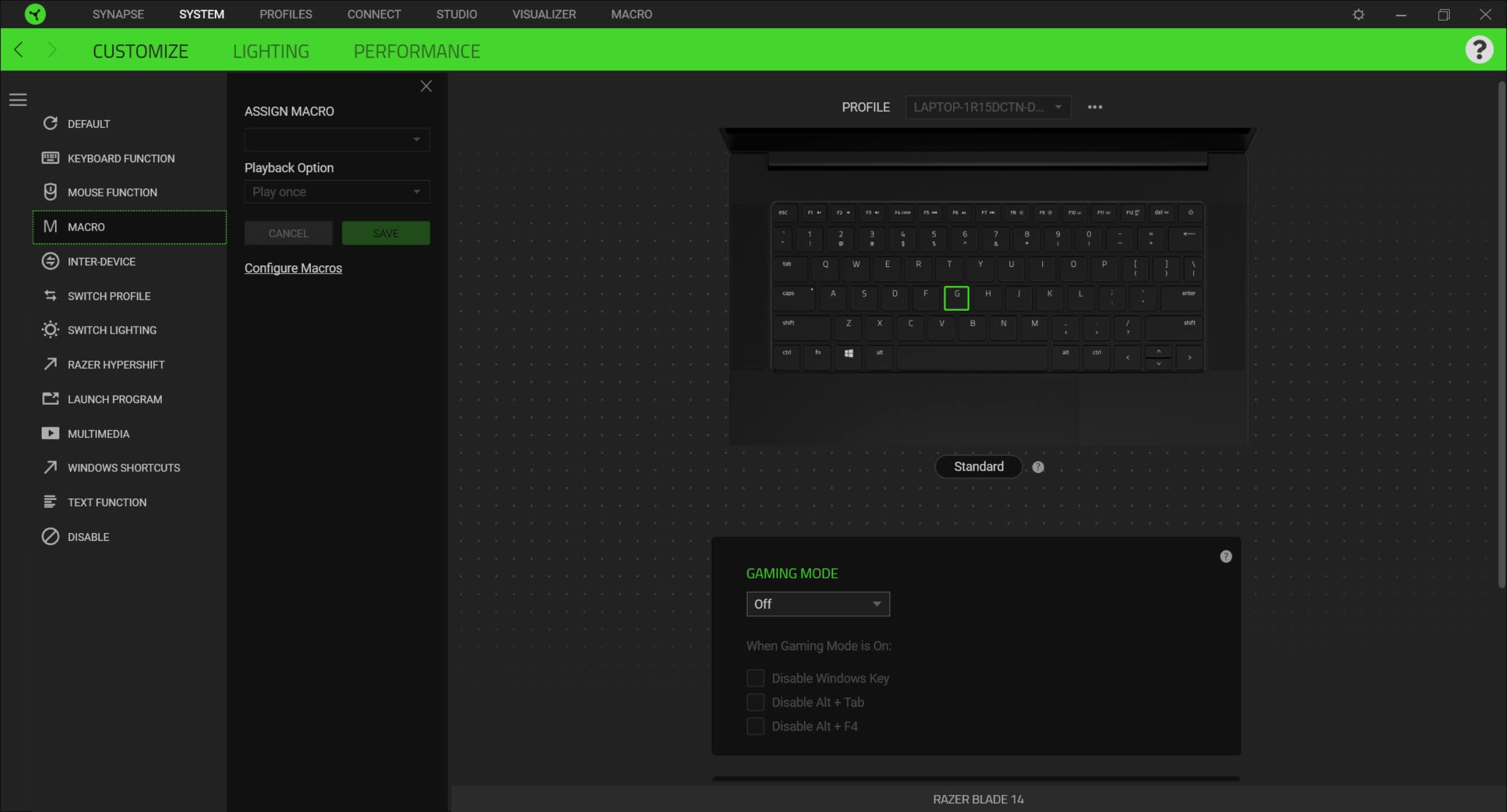This screenshot has height=812, width=1507.
Task: Check Disable Alt + F4 option
Action: (755, 726)
